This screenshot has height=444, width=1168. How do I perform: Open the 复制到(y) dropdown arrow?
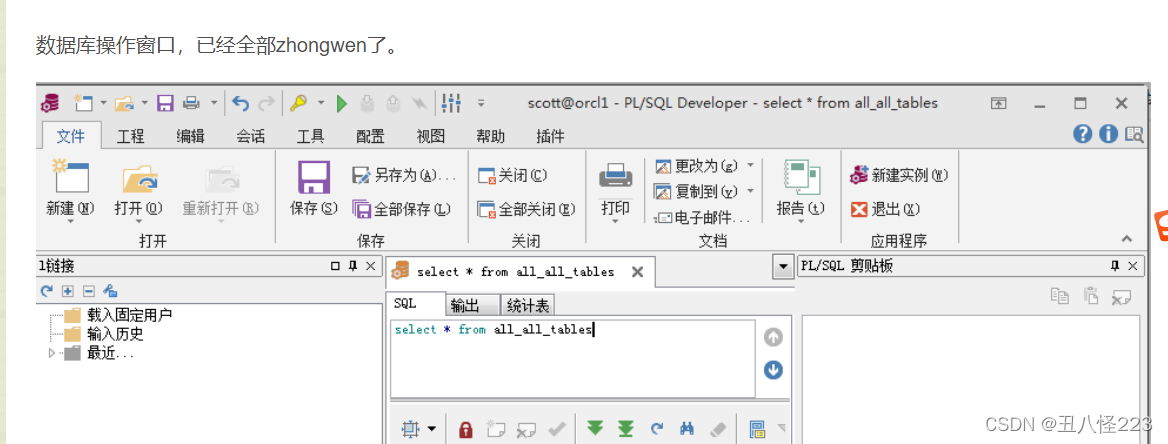point(750,191)
